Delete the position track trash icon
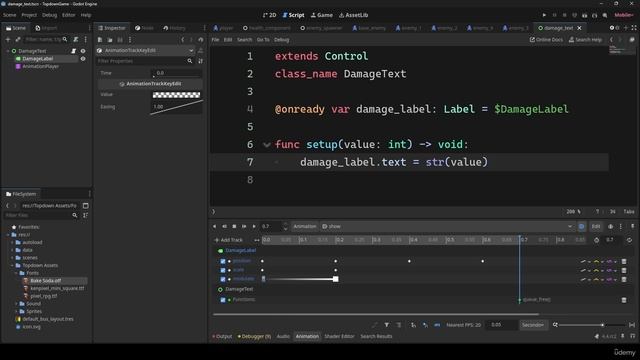Image resolution: width=640 pixels, height=360 pixels. point(624,261)
